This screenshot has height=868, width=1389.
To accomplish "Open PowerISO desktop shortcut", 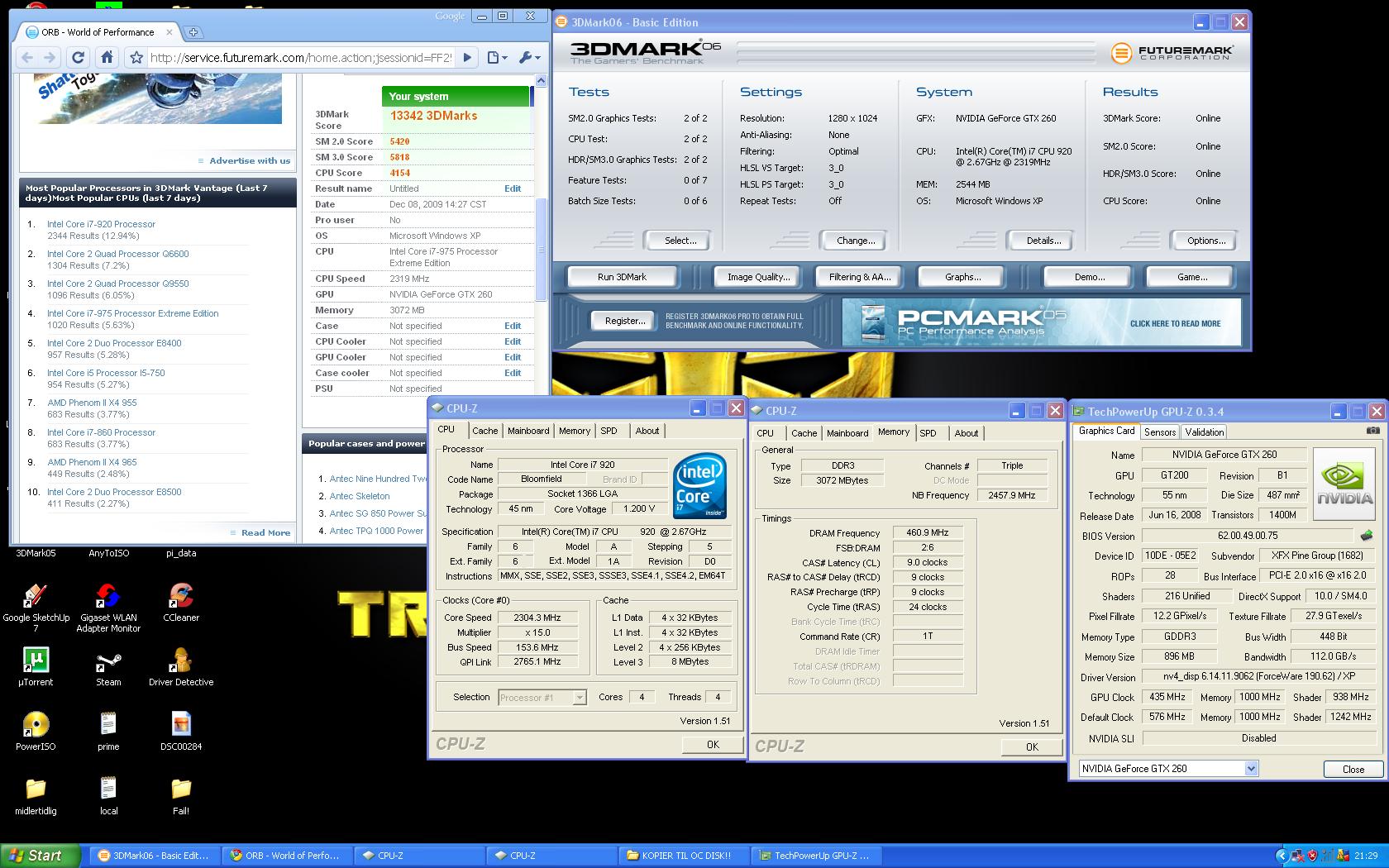I will [x=36, y=731].
